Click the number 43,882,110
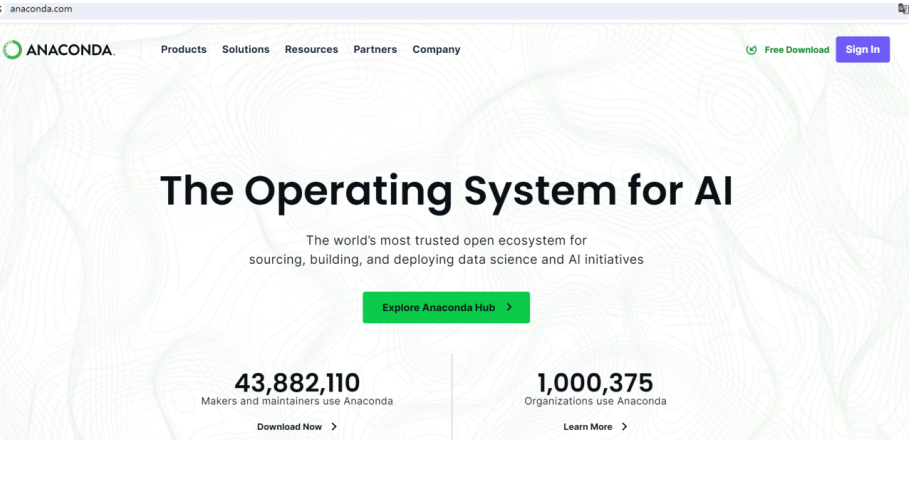This screenshot has height=480, width=914. point(297,383)
